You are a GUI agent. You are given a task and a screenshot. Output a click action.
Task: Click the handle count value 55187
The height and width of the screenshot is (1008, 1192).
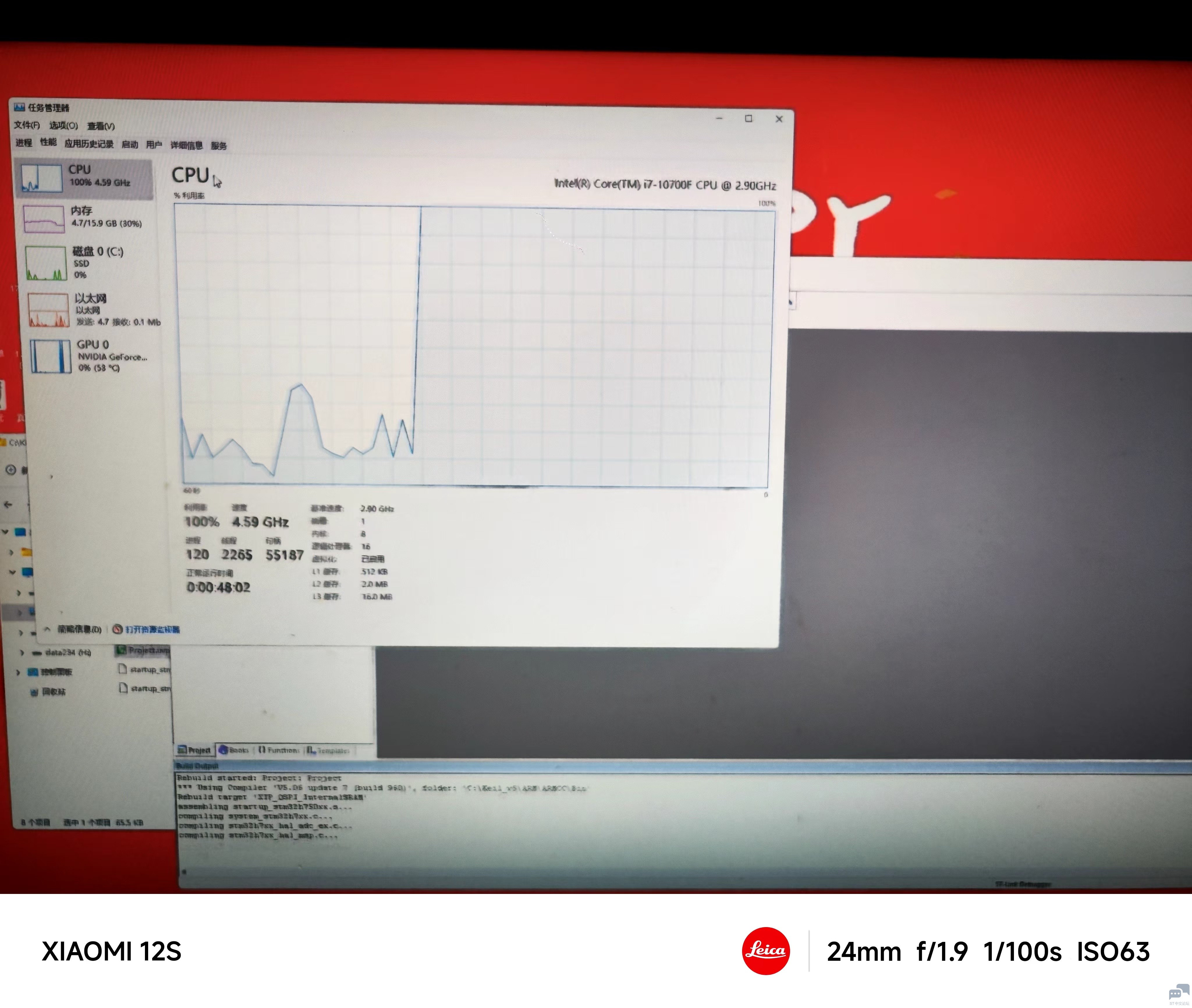tap(284, 556)
